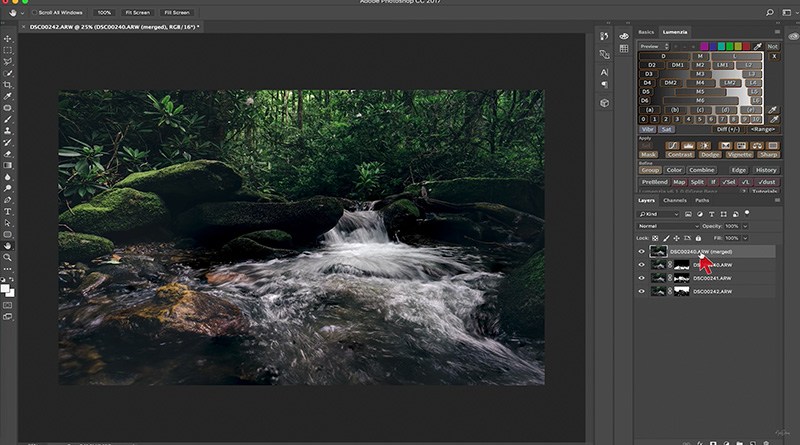Click the Fit Screen button
This screenshot has width=800, height=445.
[137, 12]
